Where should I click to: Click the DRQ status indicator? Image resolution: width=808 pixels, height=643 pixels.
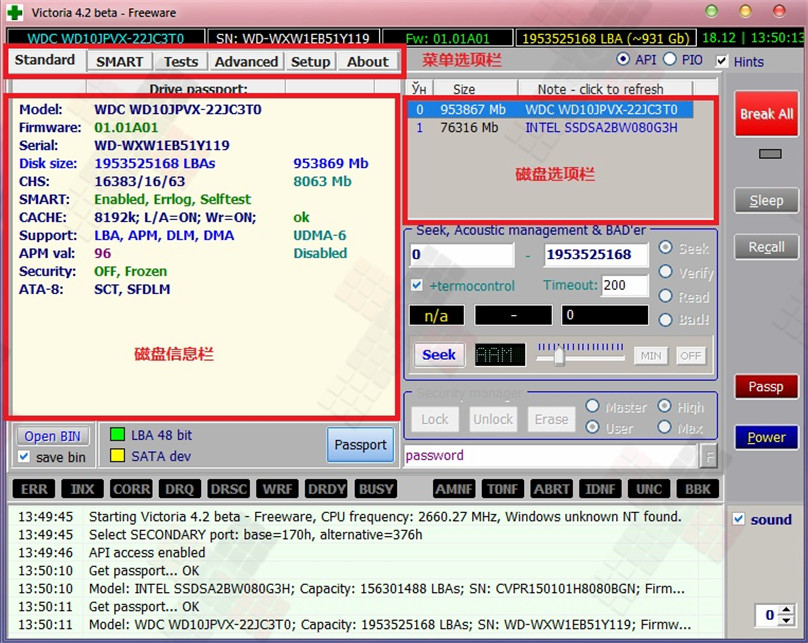180,489
